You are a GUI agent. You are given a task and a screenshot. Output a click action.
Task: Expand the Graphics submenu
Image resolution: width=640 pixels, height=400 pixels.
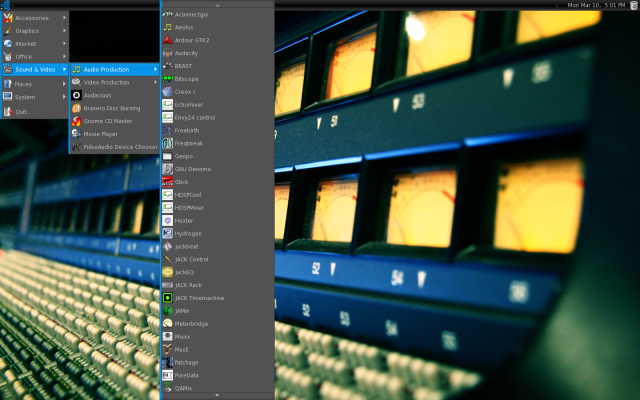[x=28, y=31]
